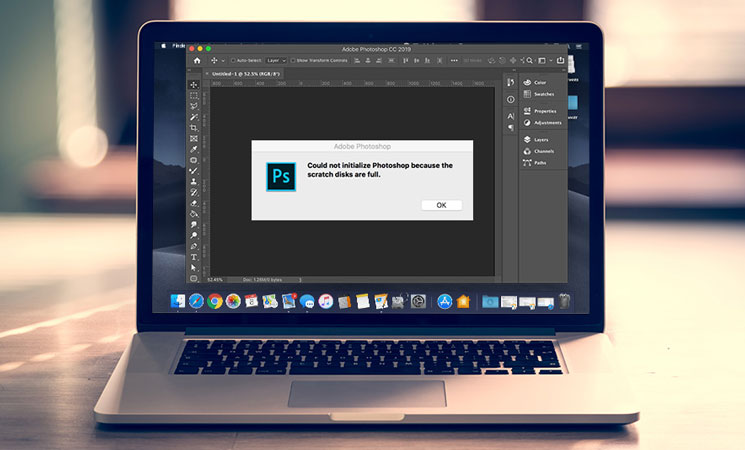Enable Show Transform Controls checkbox

pos(293,61)
